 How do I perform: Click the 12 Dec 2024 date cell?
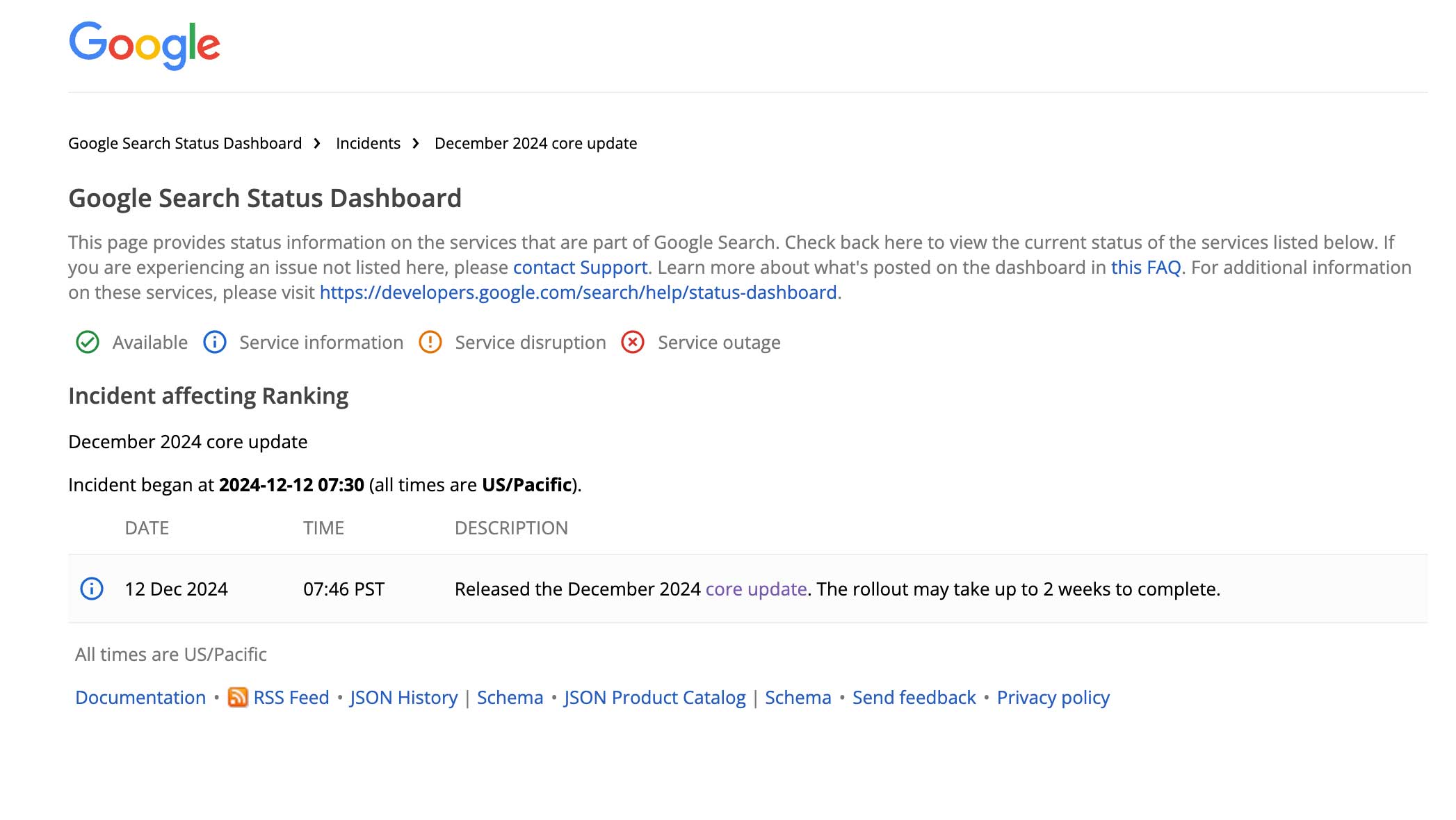177,589
